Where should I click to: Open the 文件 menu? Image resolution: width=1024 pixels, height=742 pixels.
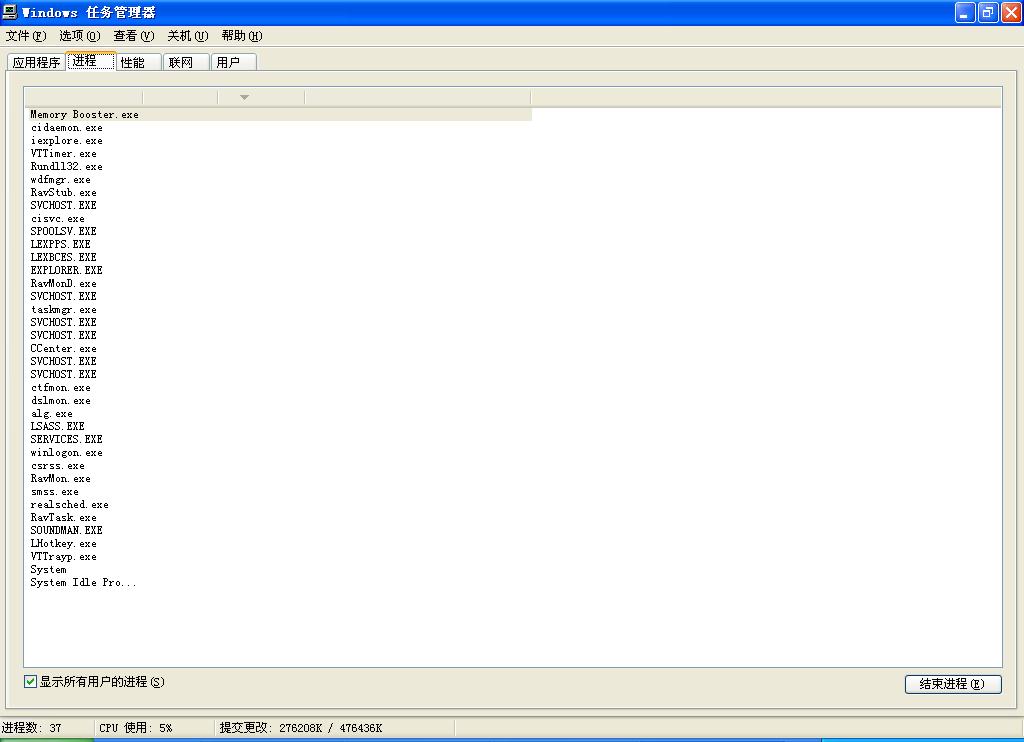[26, 35]
